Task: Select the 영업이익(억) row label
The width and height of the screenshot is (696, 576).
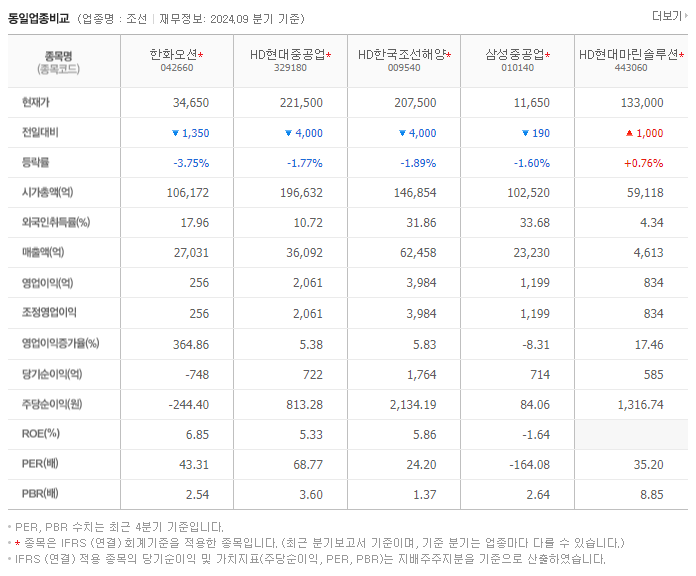Action: 47,283
